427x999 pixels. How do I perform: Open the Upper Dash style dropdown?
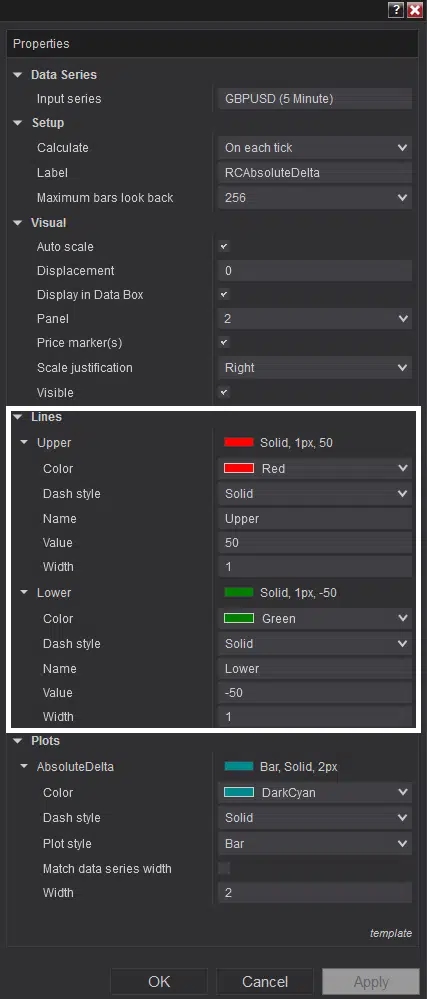click(x=315, y=494)
